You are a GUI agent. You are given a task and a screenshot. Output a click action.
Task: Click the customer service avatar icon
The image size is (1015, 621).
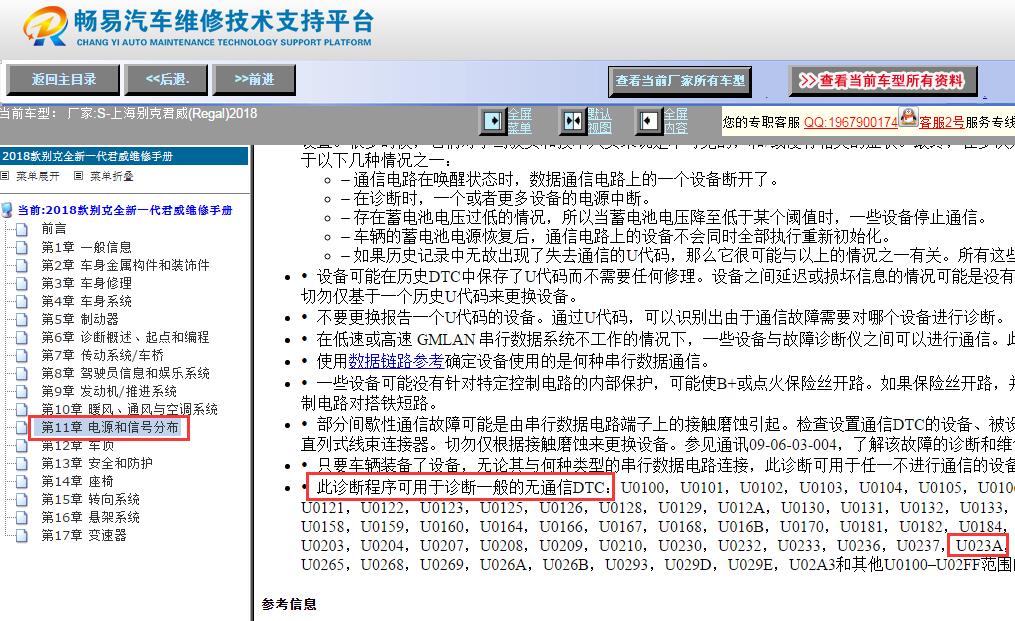pyautogui.click(x=909, y=117)
